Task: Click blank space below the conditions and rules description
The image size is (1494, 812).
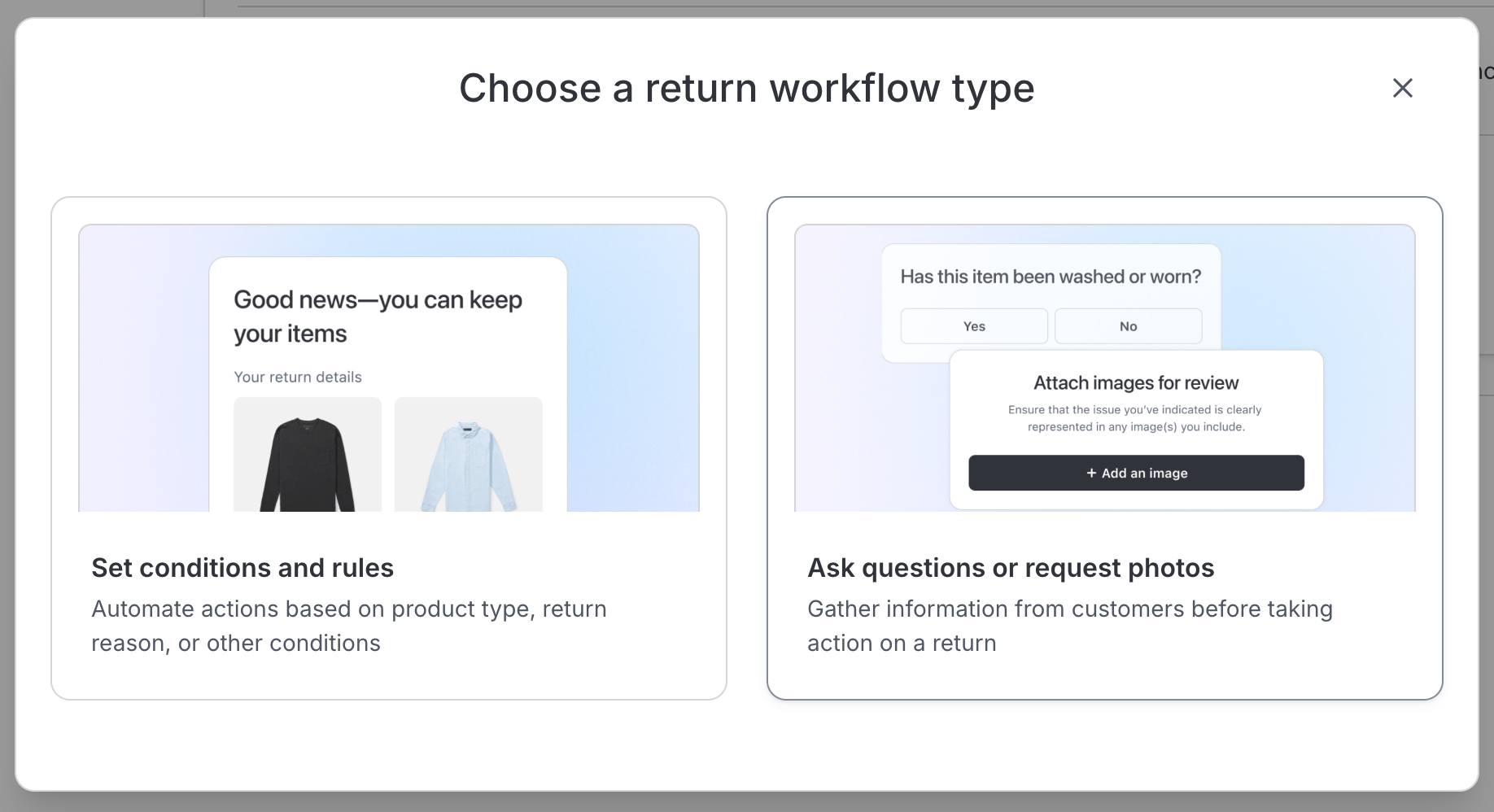Action: [x=389, y=679]
